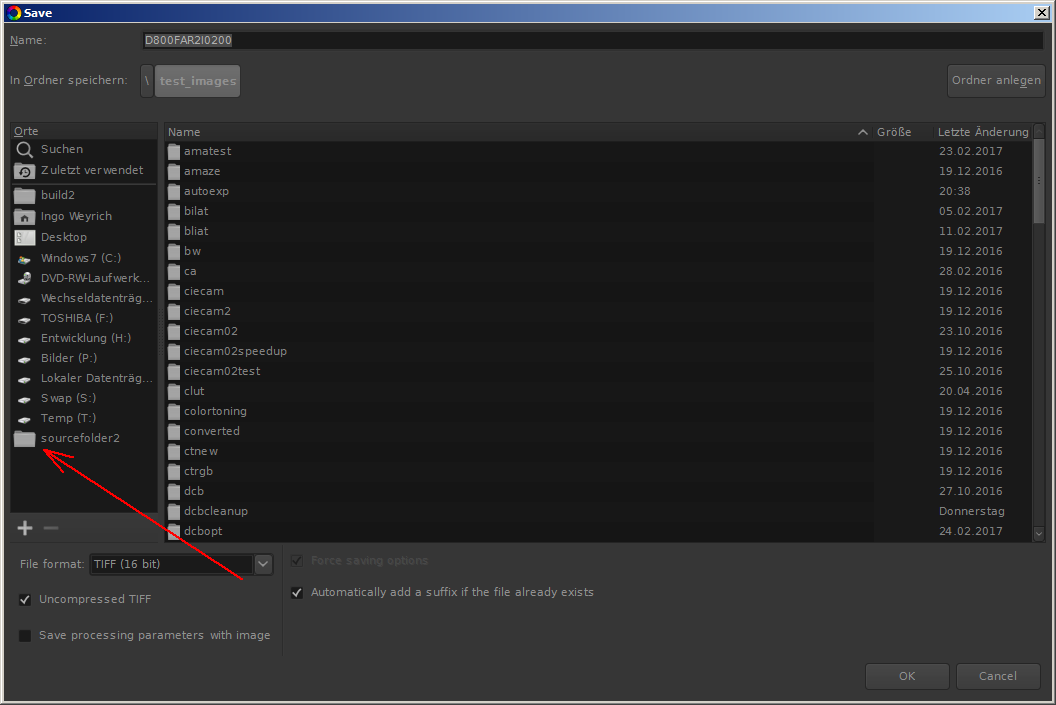Click the sourcefolder2 bookmark folder icon

tap(24, 439)
